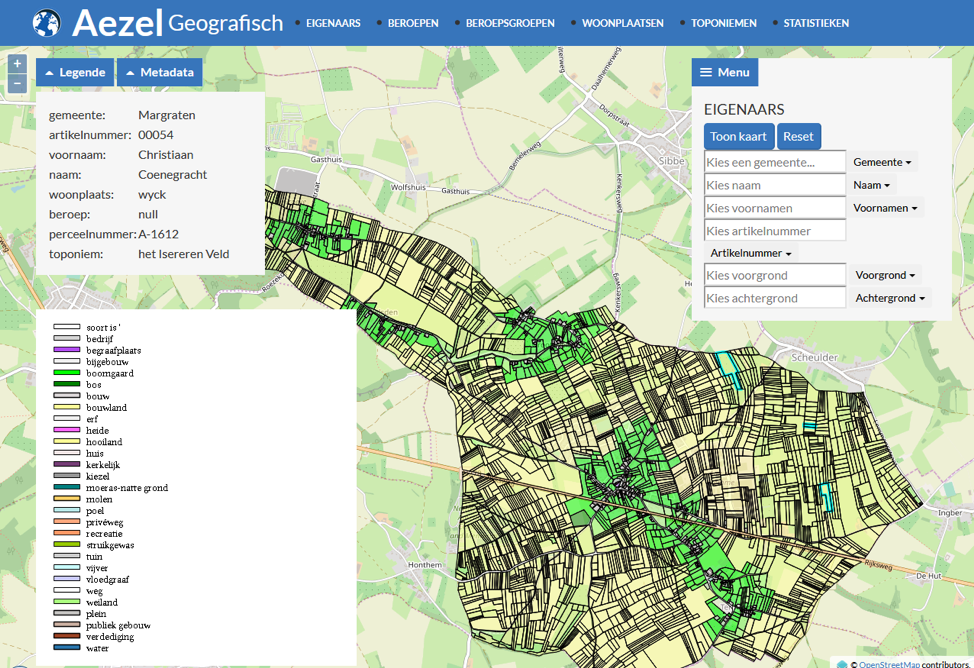Zoom out with the minus button
Image resolution: width=974 pixels, height=668 pixels.
click(18, 84)
